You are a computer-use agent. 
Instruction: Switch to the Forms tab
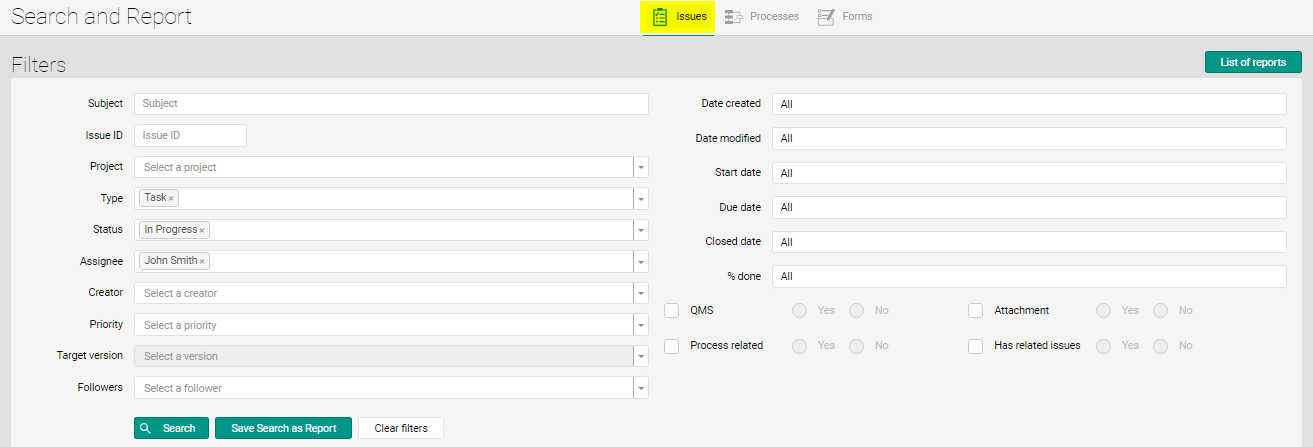(x=858, y=17)
